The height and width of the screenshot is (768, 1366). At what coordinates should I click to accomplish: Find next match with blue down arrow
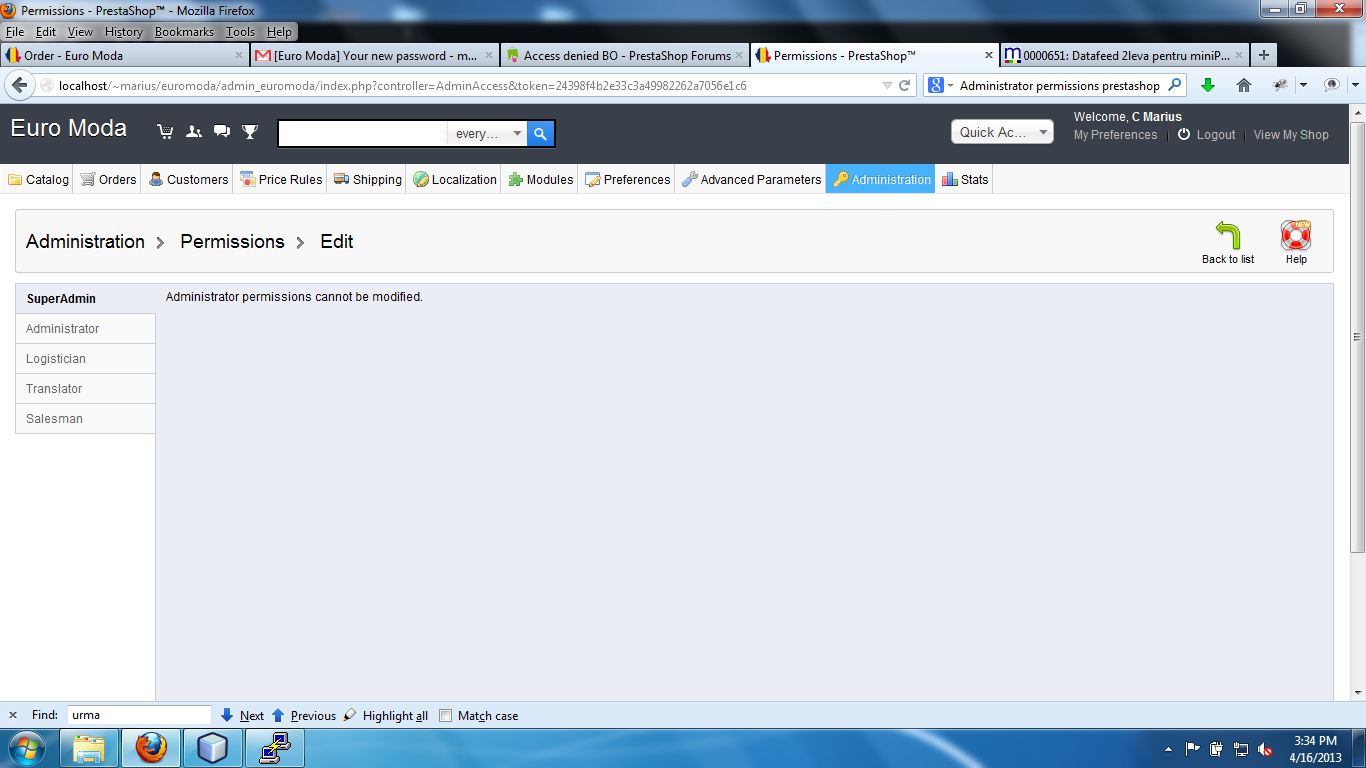227,715
